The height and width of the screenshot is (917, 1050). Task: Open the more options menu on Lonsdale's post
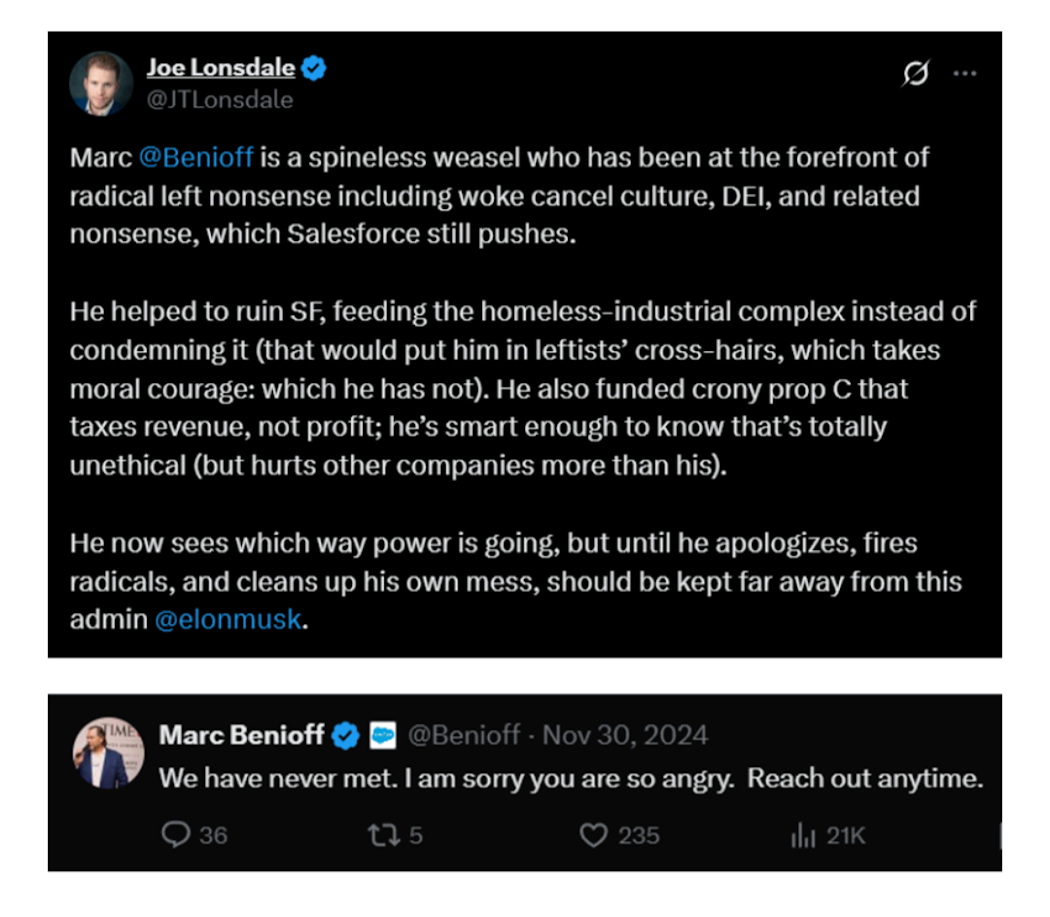click(966, 72)
